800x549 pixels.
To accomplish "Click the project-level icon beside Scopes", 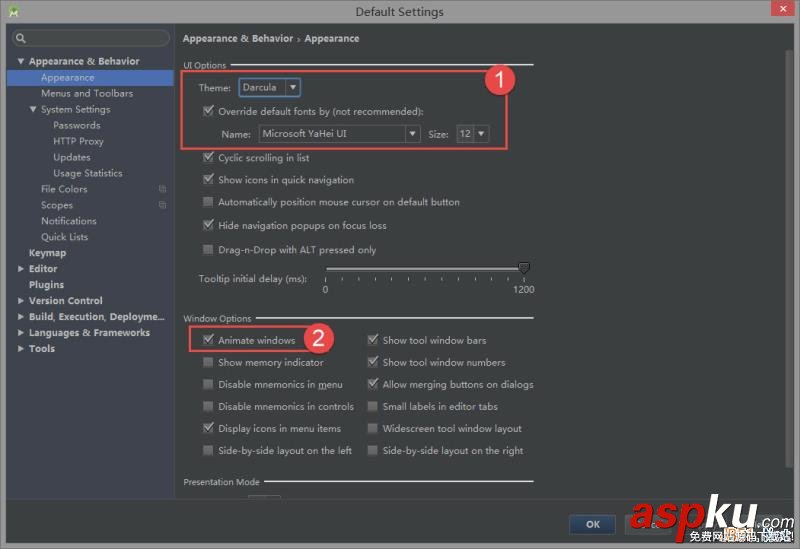I will (x=162, y=205).
